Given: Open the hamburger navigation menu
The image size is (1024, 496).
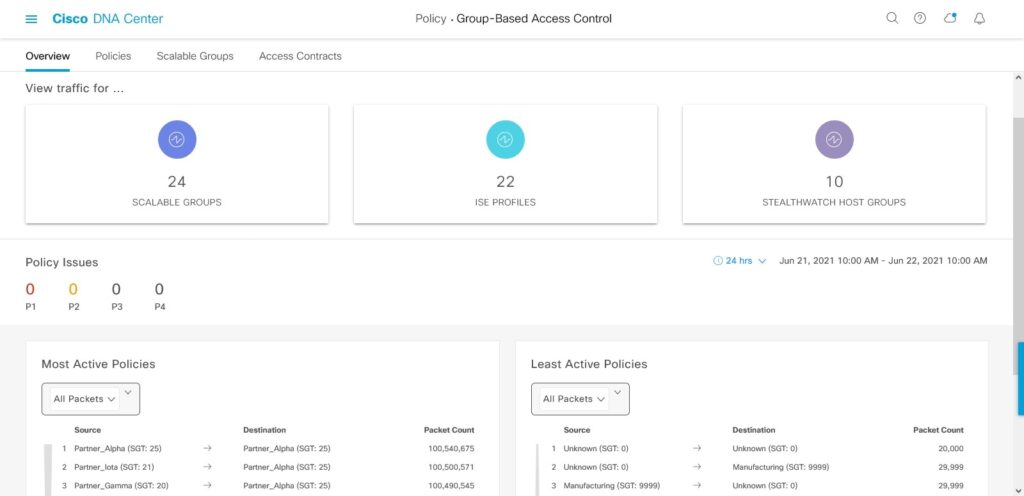Looking at the screenshot, I should pos(32,19).
